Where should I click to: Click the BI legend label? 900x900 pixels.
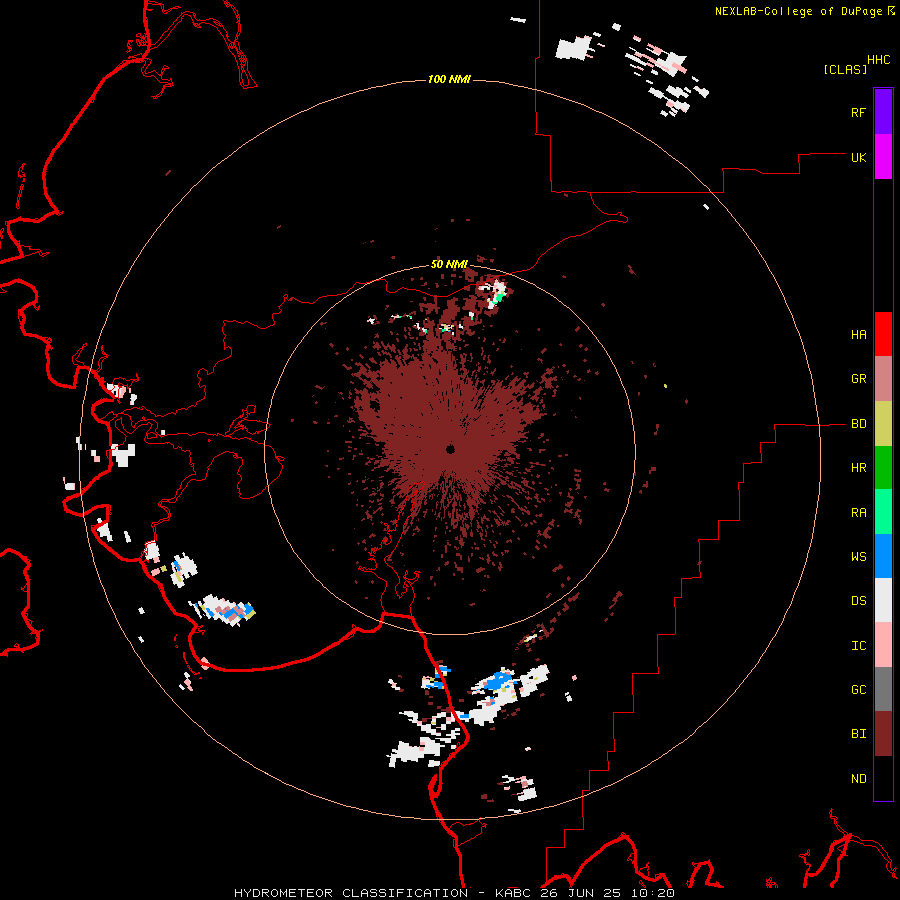pos(858,734)
